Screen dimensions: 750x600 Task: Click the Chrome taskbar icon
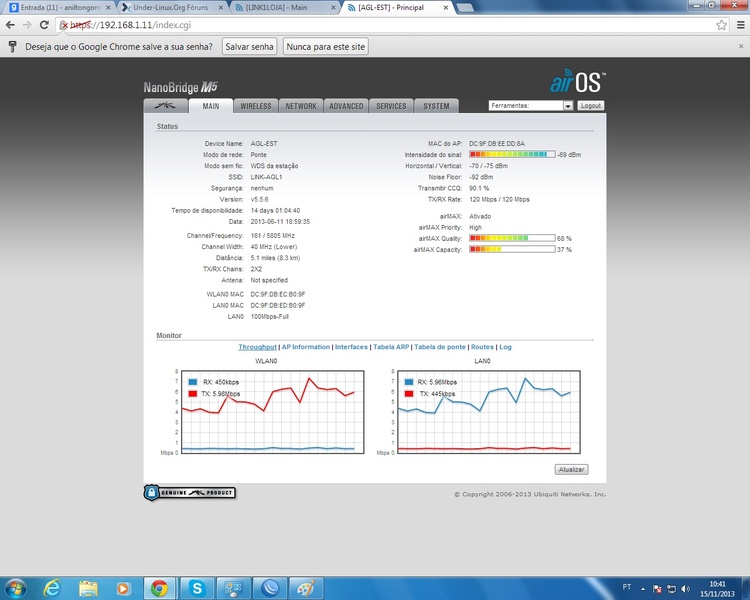pyautogui.click(x=159, y=589)
